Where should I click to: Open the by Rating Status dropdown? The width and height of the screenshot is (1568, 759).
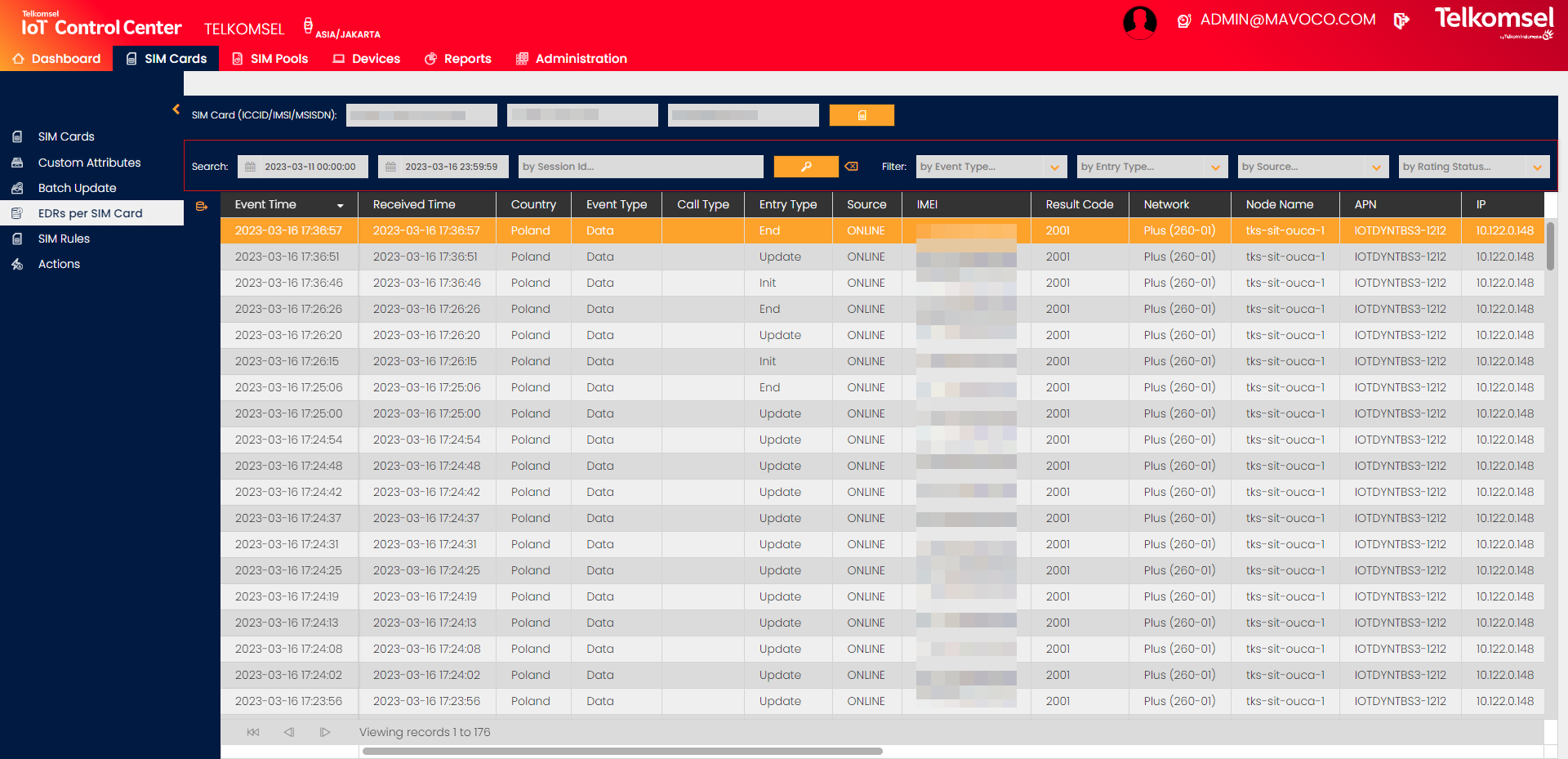click(x=1537, y=167)
